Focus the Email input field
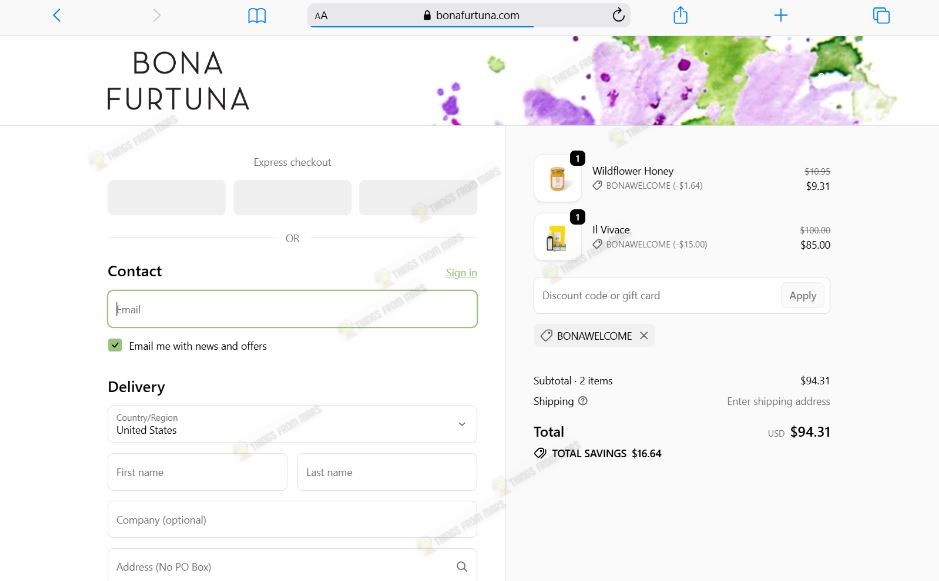The width and height of the screenshot is (939, 581). 292,309
